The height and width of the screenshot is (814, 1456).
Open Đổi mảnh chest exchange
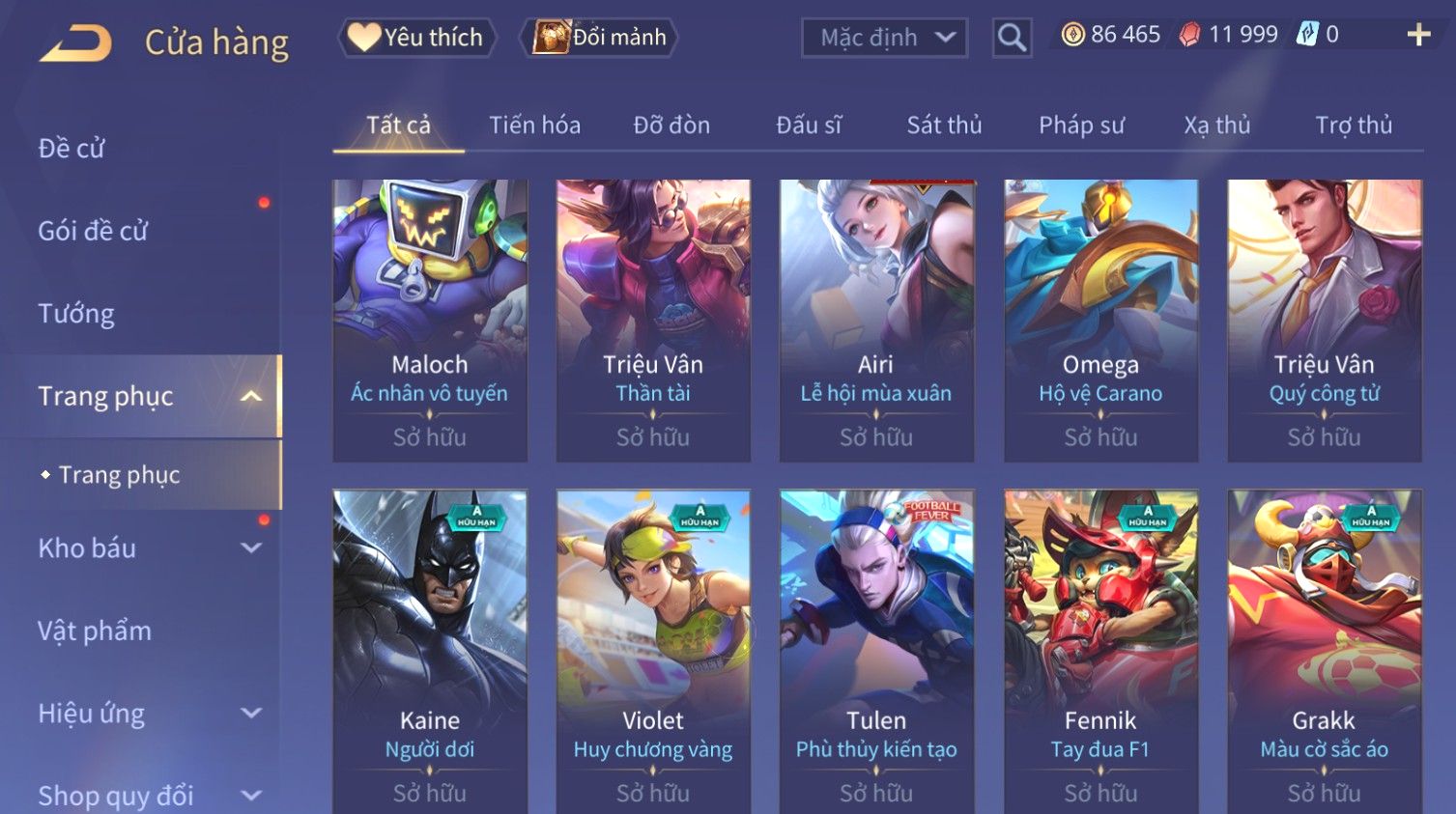(x=600, y=38)
